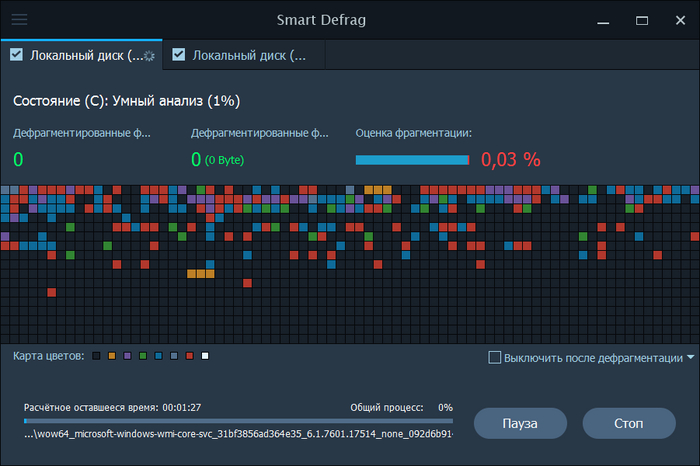The image size is (700, 466).
Task: Maximize the Smart Defrag window
Action: pyautogui.click(x=642, y=21)
